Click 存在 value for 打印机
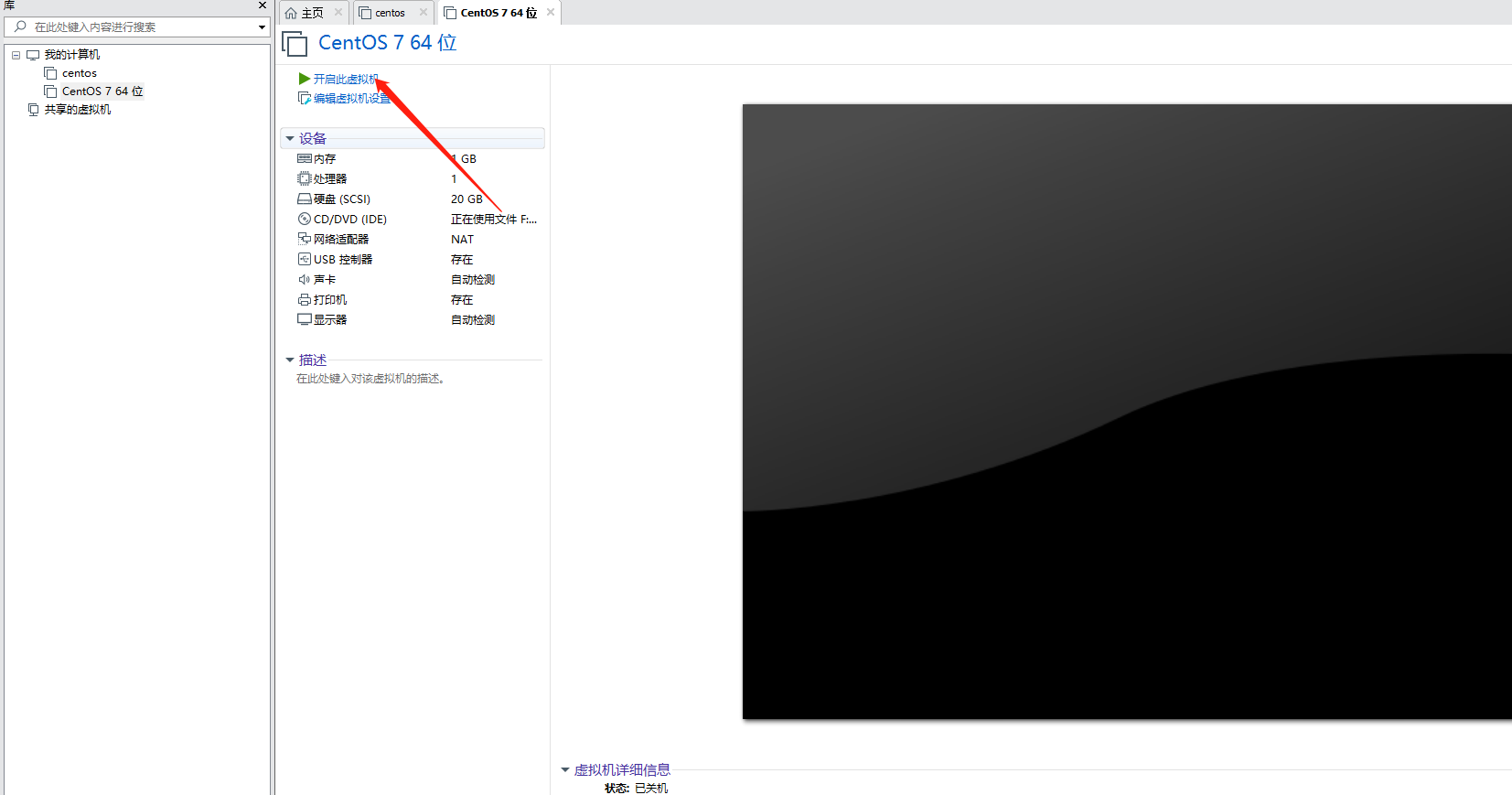Viewport: 1512px width, 795px height. pos(462,299)
